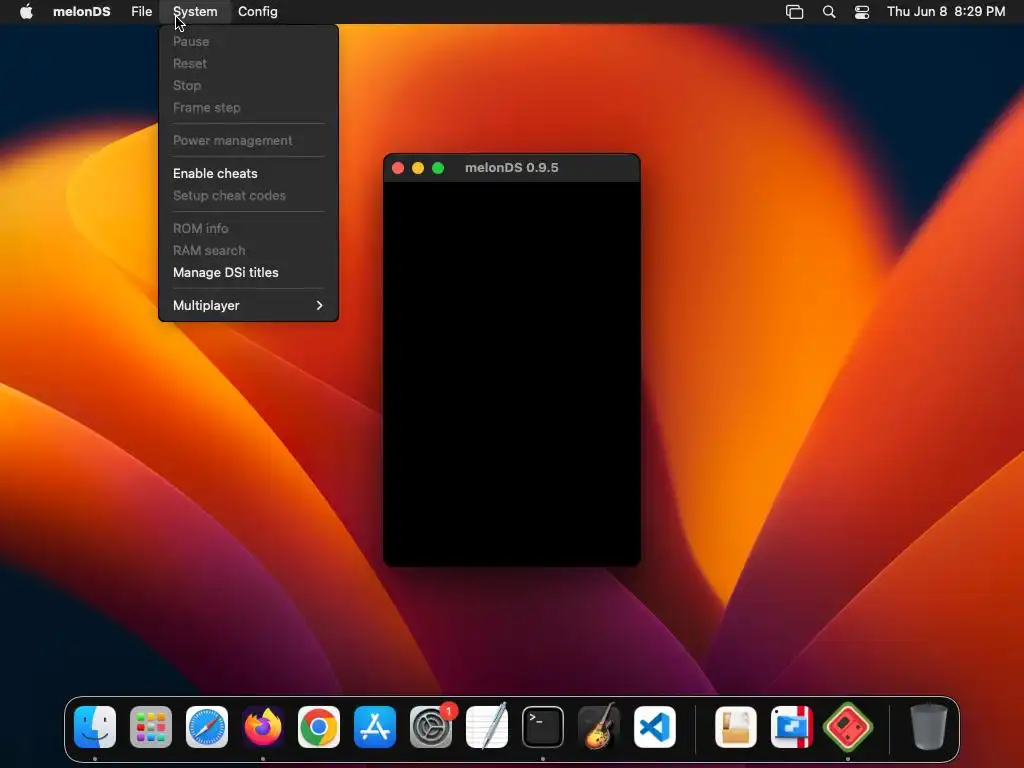Select the Frame step entry
Viewport: 1024px width, 768px height.
pyautogui.click(x=248, y=108)
